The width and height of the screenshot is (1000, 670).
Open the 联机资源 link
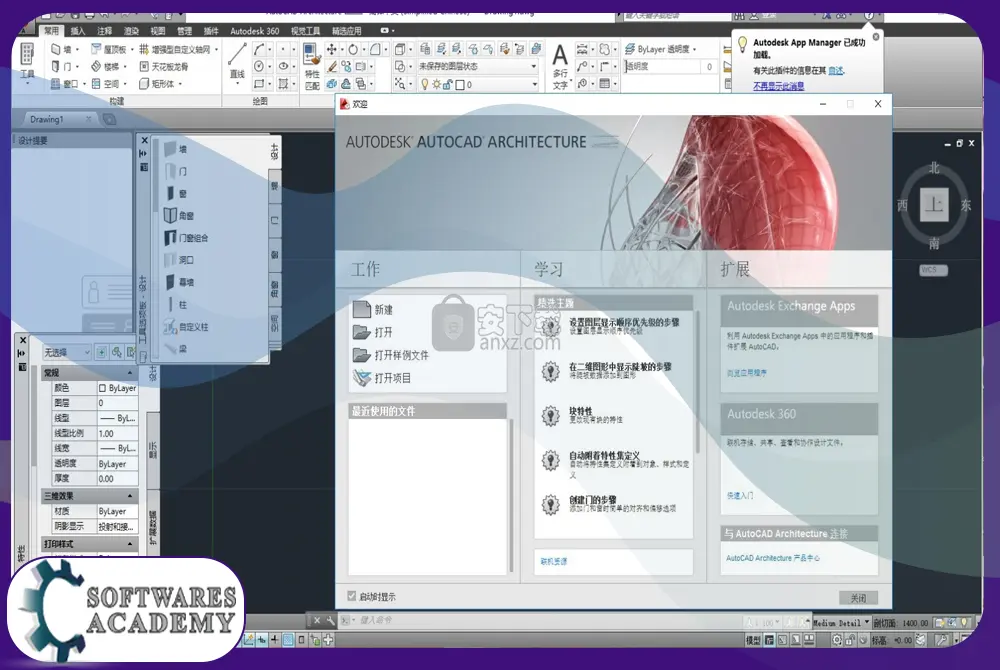click(554, 562)
